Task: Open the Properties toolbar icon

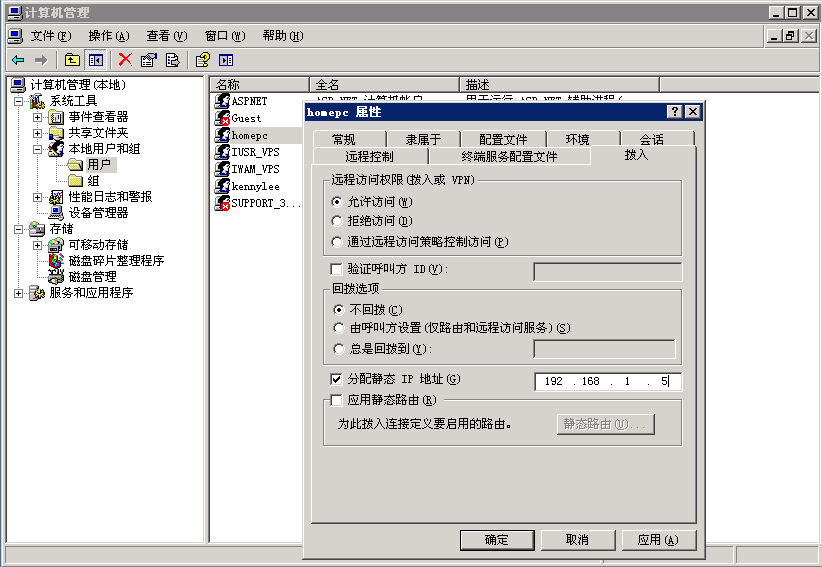Action: click(x=149, y=60)
